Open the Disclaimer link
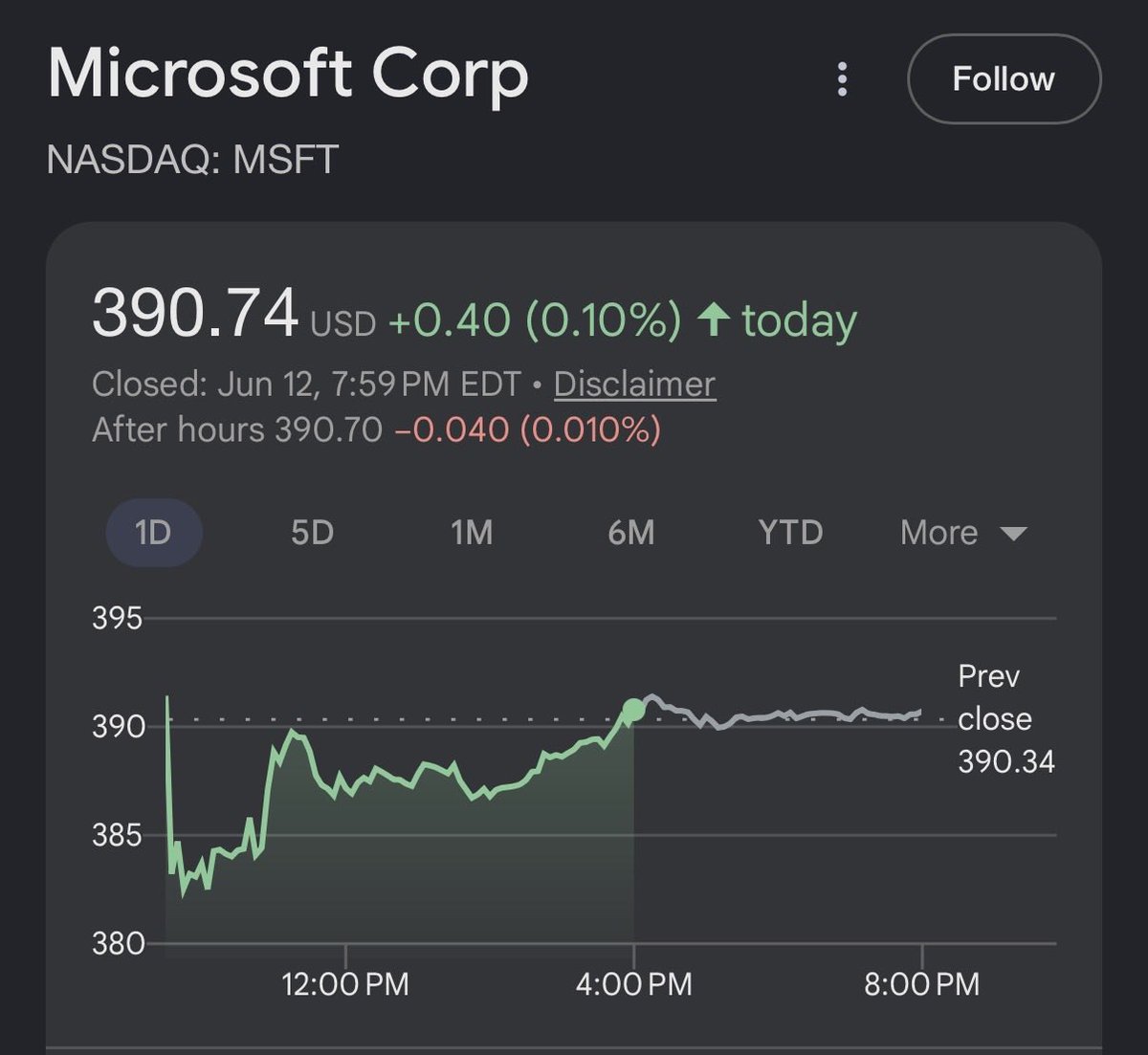This screenshot has height=1055, width=1148. (x=634, y=384)
